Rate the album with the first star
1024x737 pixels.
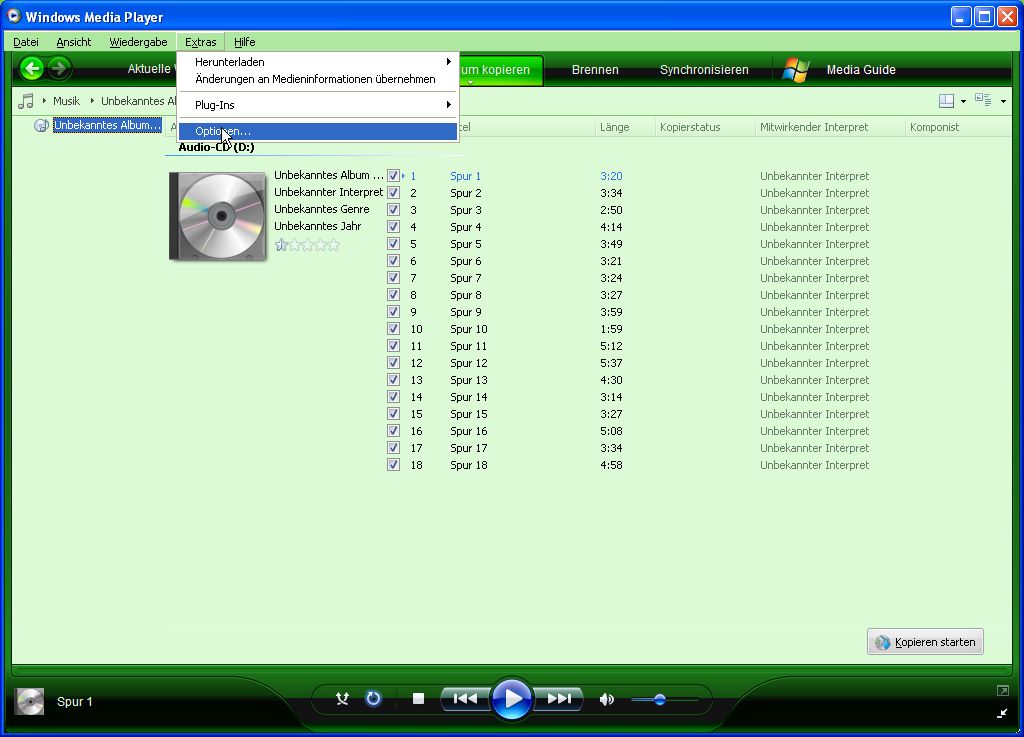pyautogui.click(x=281, y=245)
